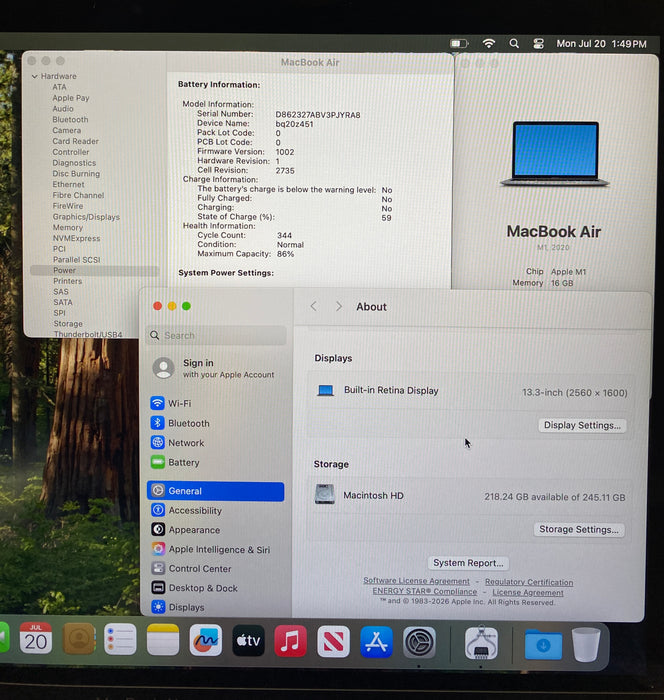The image size is (664, 700).
Task: Open Notes app in the Dock
Action: point(163,640)
